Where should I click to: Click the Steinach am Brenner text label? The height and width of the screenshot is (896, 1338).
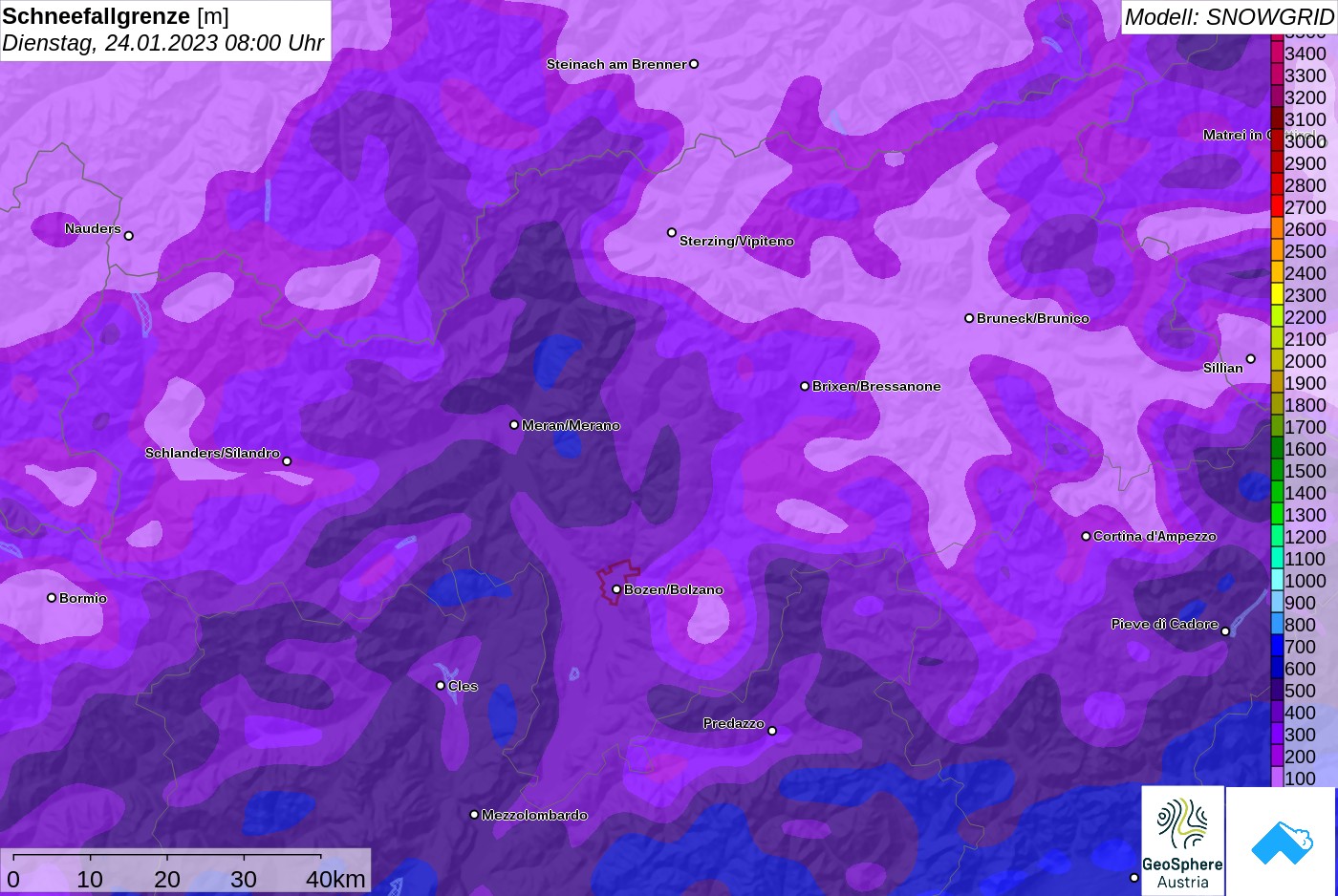(616, 64)
